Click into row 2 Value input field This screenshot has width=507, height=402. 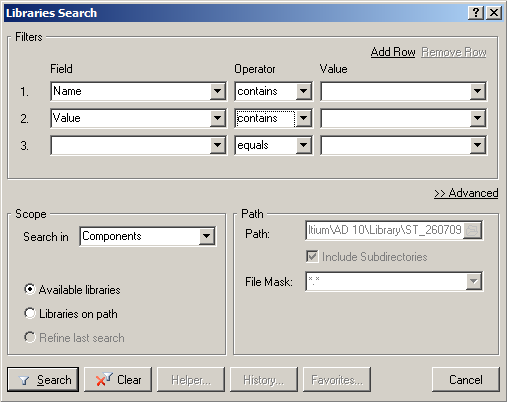tap(396, 118)
